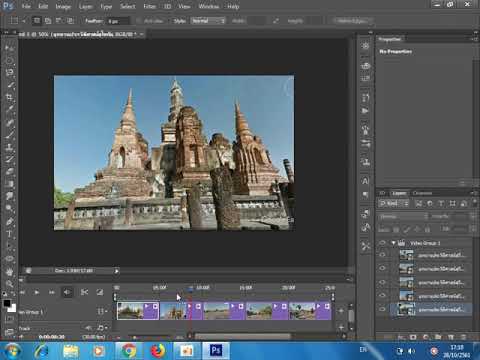The height and width of the screenshot is (360, 480).
Task: Choose the Add to selection mode icon
Action: pos(48,21)
